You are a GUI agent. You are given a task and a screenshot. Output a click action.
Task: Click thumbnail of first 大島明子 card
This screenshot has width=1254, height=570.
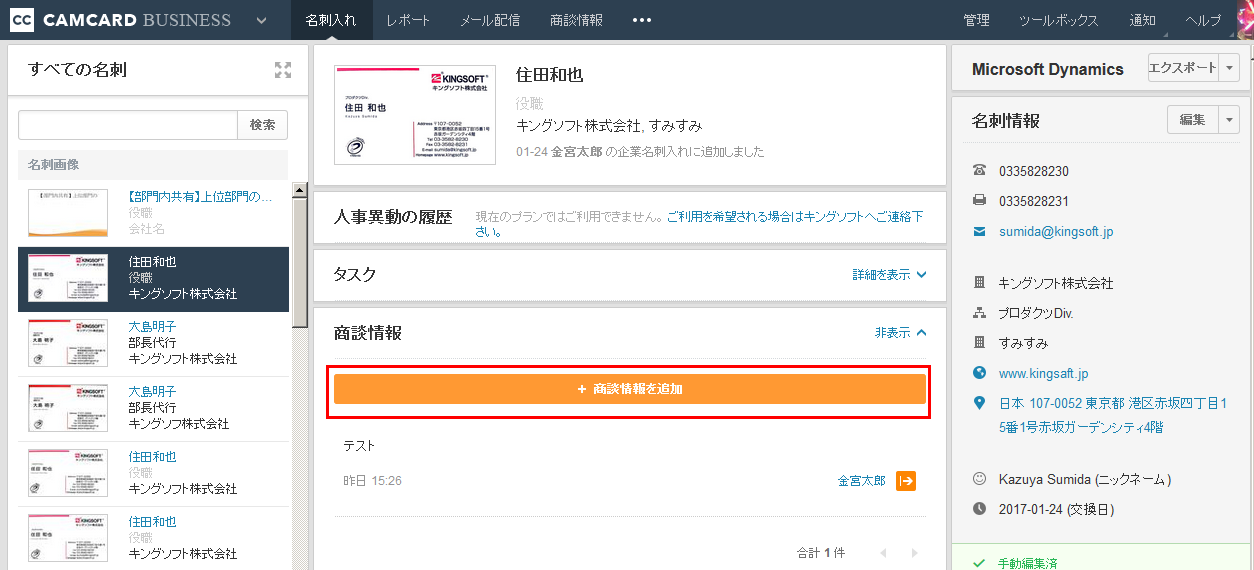coord(68,343)
